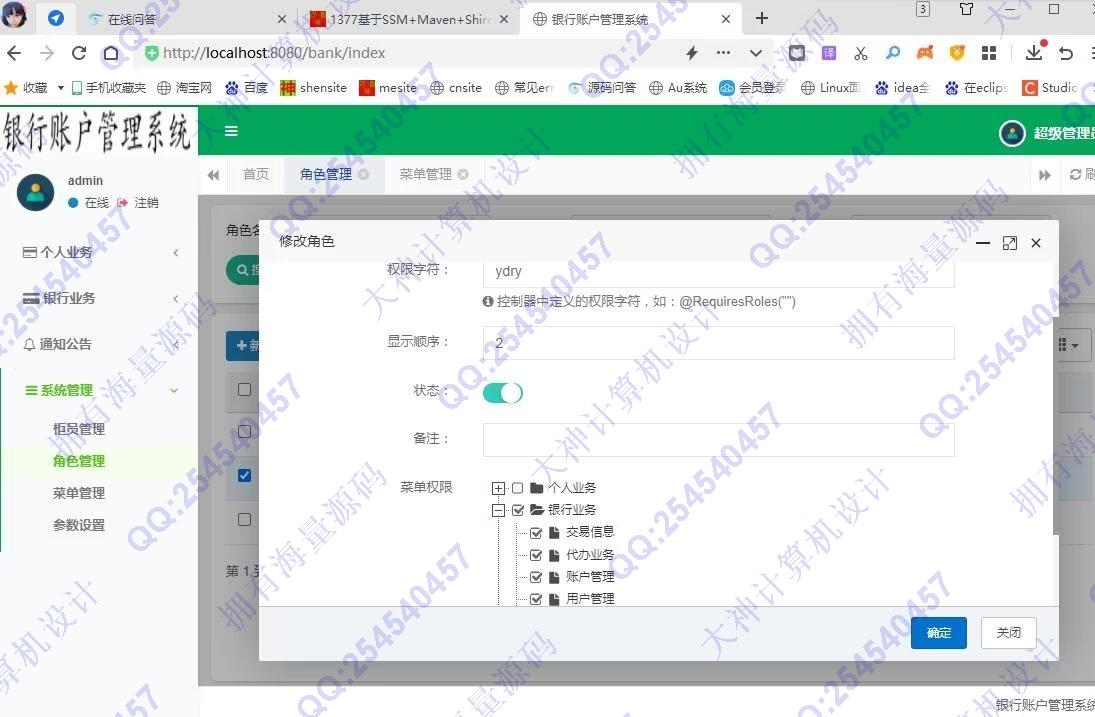Click the 确定 button in dialog
Screen dimensions: 1095x717
(x=939, y=633)
